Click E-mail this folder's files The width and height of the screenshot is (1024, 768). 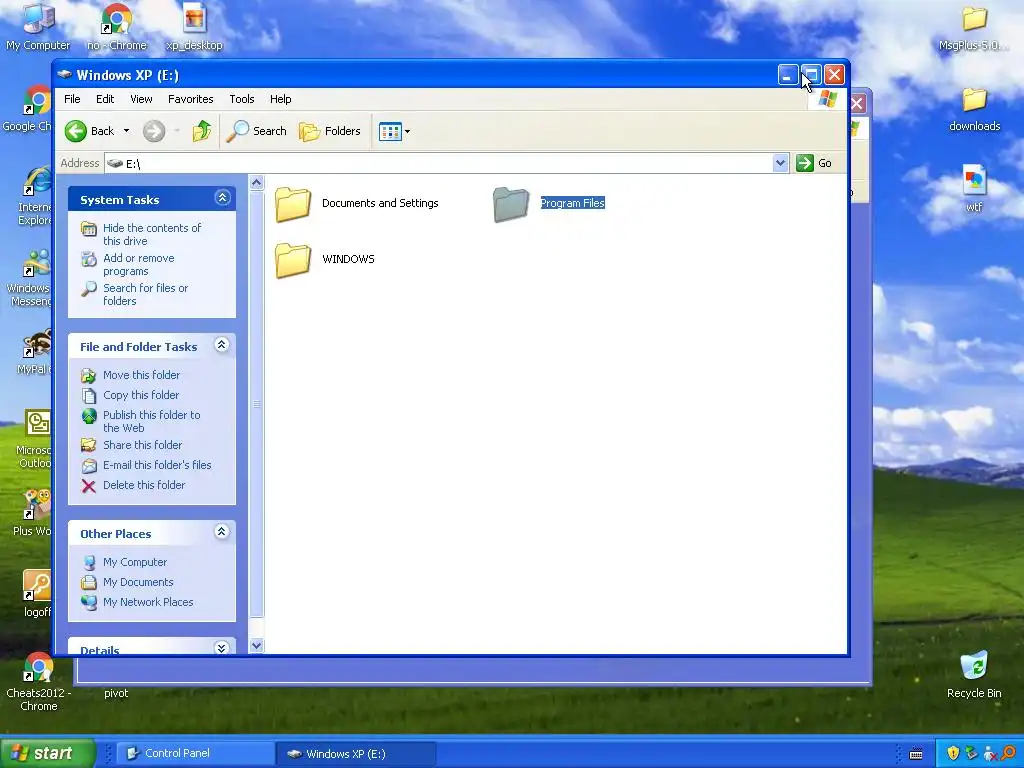coord(157,465)
